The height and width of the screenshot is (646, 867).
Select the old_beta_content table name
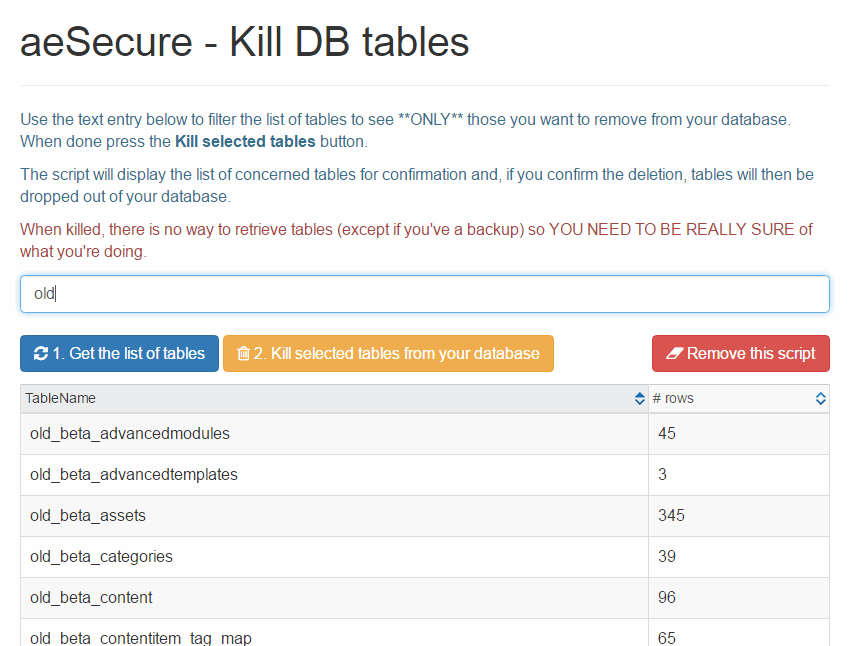[x=91, y=597]
